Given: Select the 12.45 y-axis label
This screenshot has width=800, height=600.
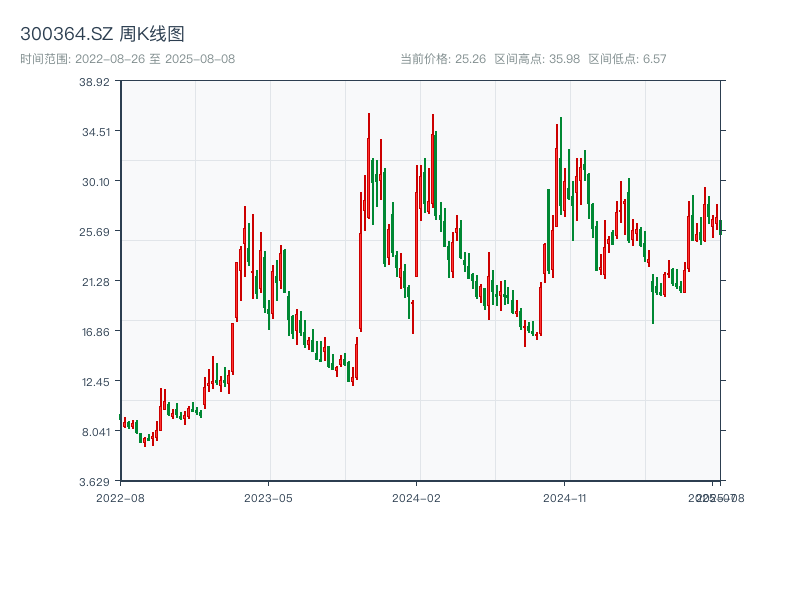Looking at the screenshot, I should point(96,382).
